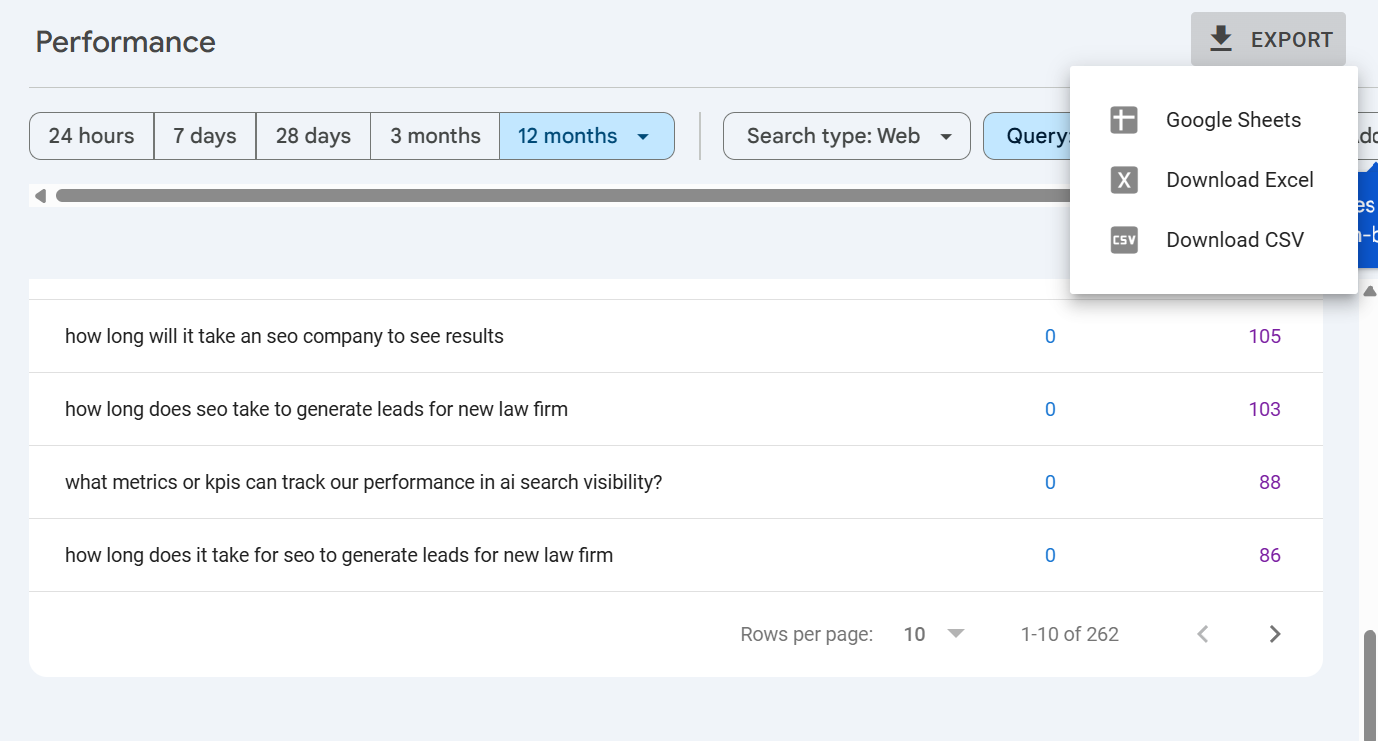The image size is (1378, 741).
Task: Open the 12 months date dropdown
Action: 586,135
